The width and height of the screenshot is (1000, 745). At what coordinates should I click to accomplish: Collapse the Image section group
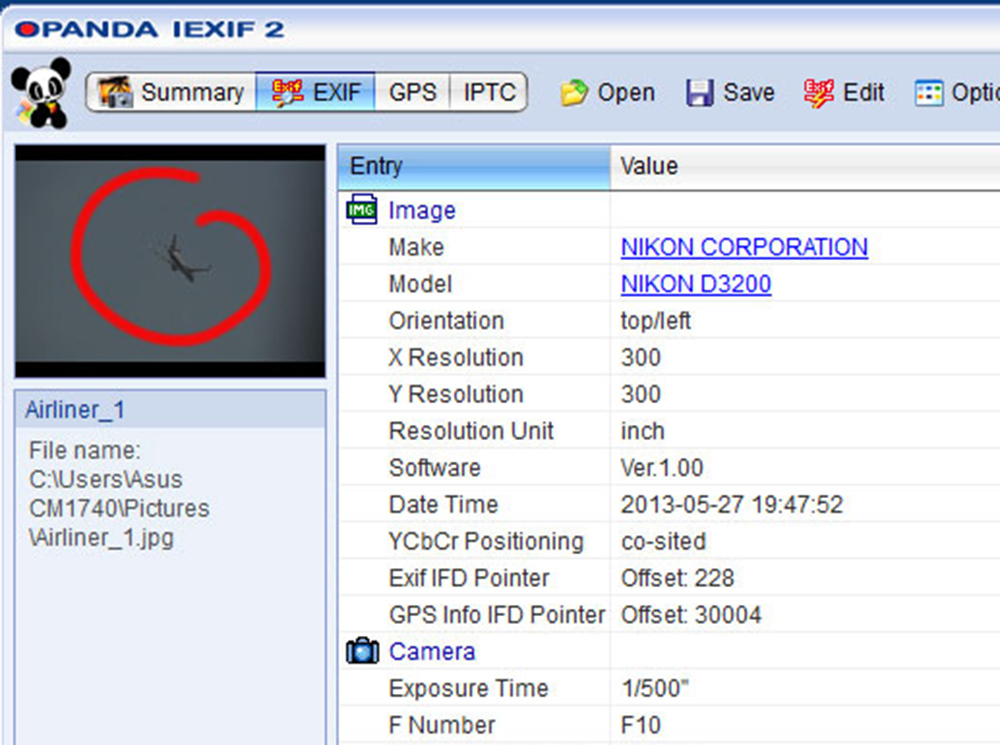tap(421, 211)
